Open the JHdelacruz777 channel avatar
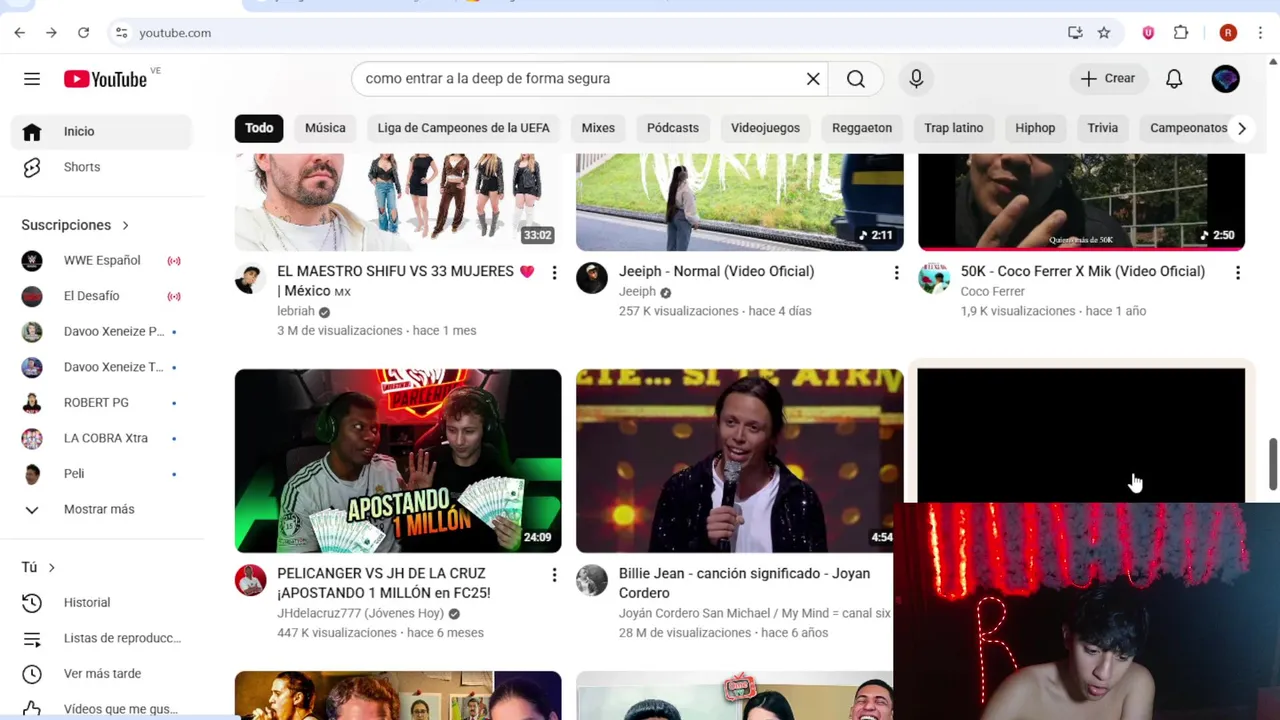Screen dimensions: 1280x720 click(x=250, y=580)
